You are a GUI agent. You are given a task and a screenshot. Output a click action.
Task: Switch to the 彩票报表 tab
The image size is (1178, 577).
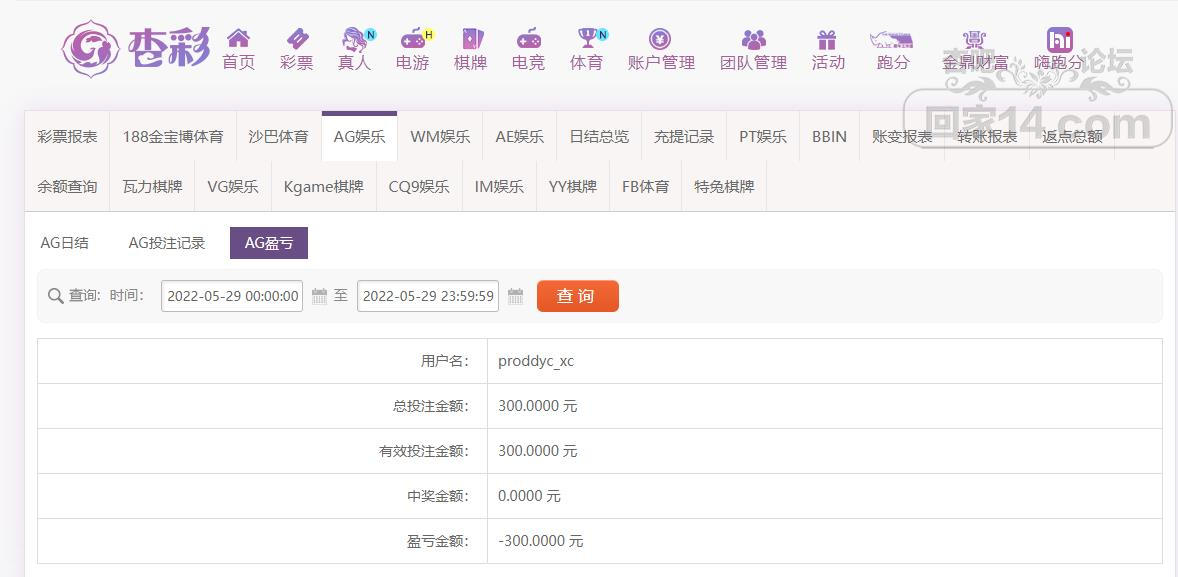tap(68, 137)
